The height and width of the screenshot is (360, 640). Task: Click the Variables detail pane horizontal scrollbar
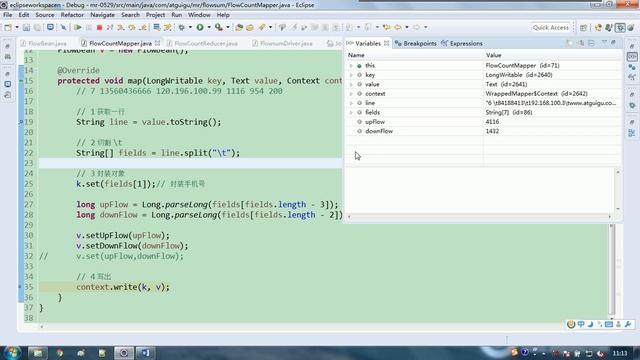479,217
